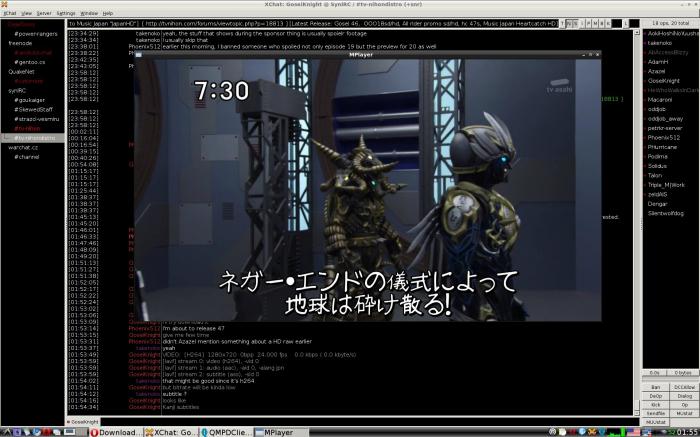Toggle the N (no outside messages) channel mode

pos(570,23)
